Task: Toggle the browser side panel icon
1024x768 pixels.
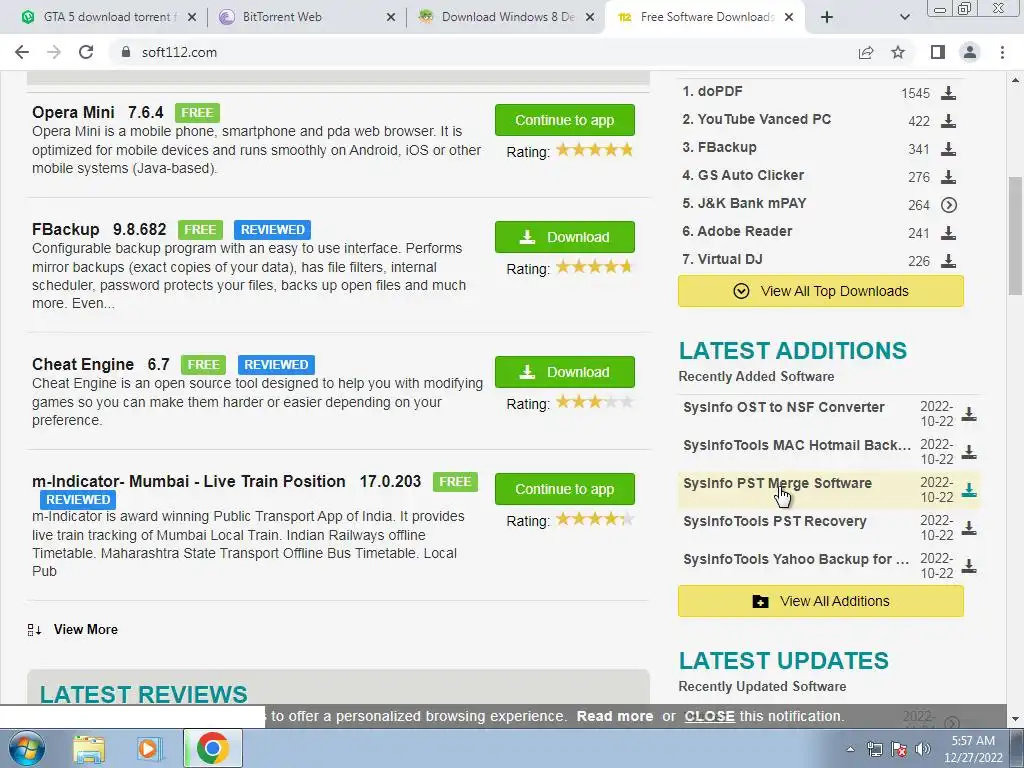Action: tap(938, 52)
